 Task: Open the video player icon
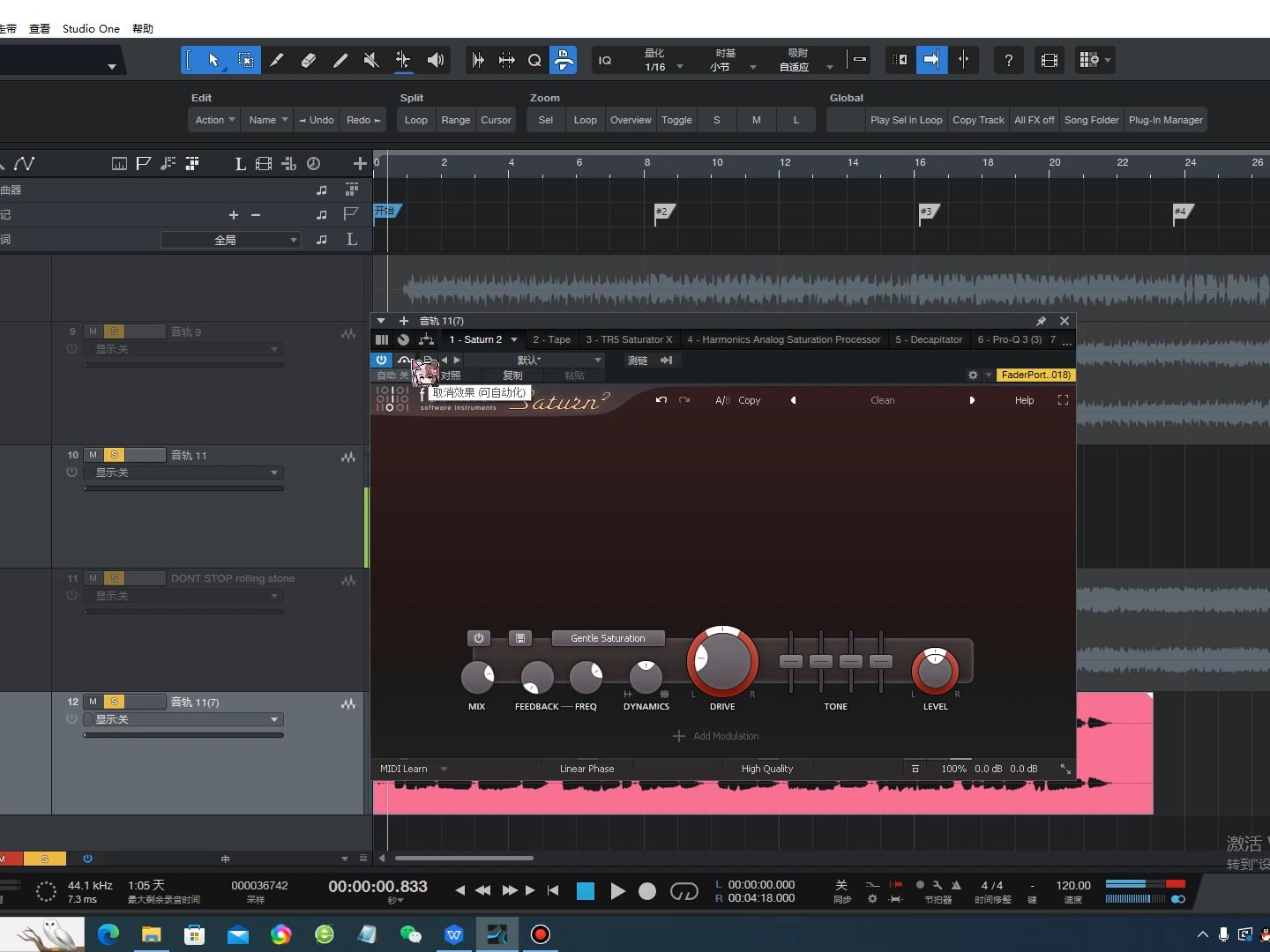click(1049, 60)
